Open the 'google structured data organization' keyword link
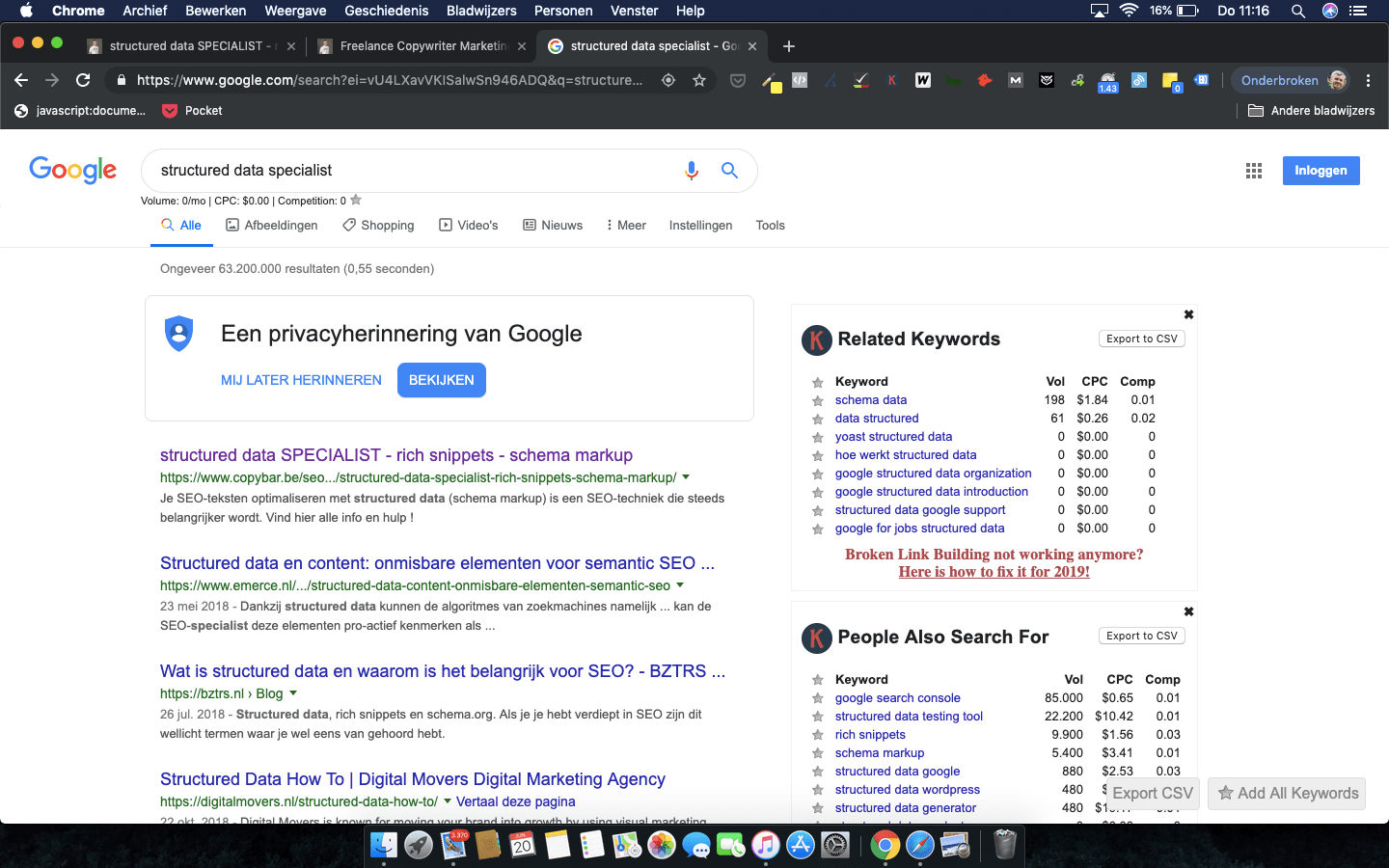 [x=933, y=473]
